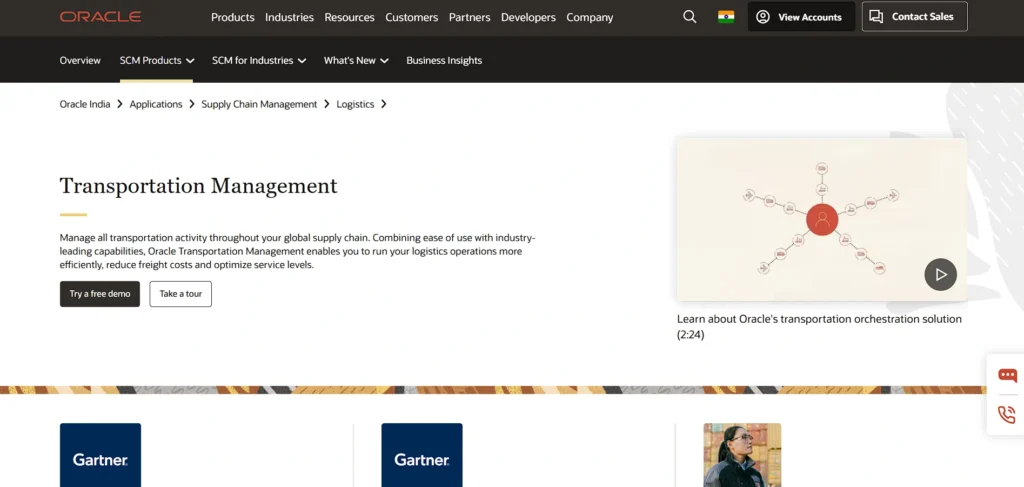Click the Take a tour button
The height and width of the screenshot is (487, 1024).
180,294
